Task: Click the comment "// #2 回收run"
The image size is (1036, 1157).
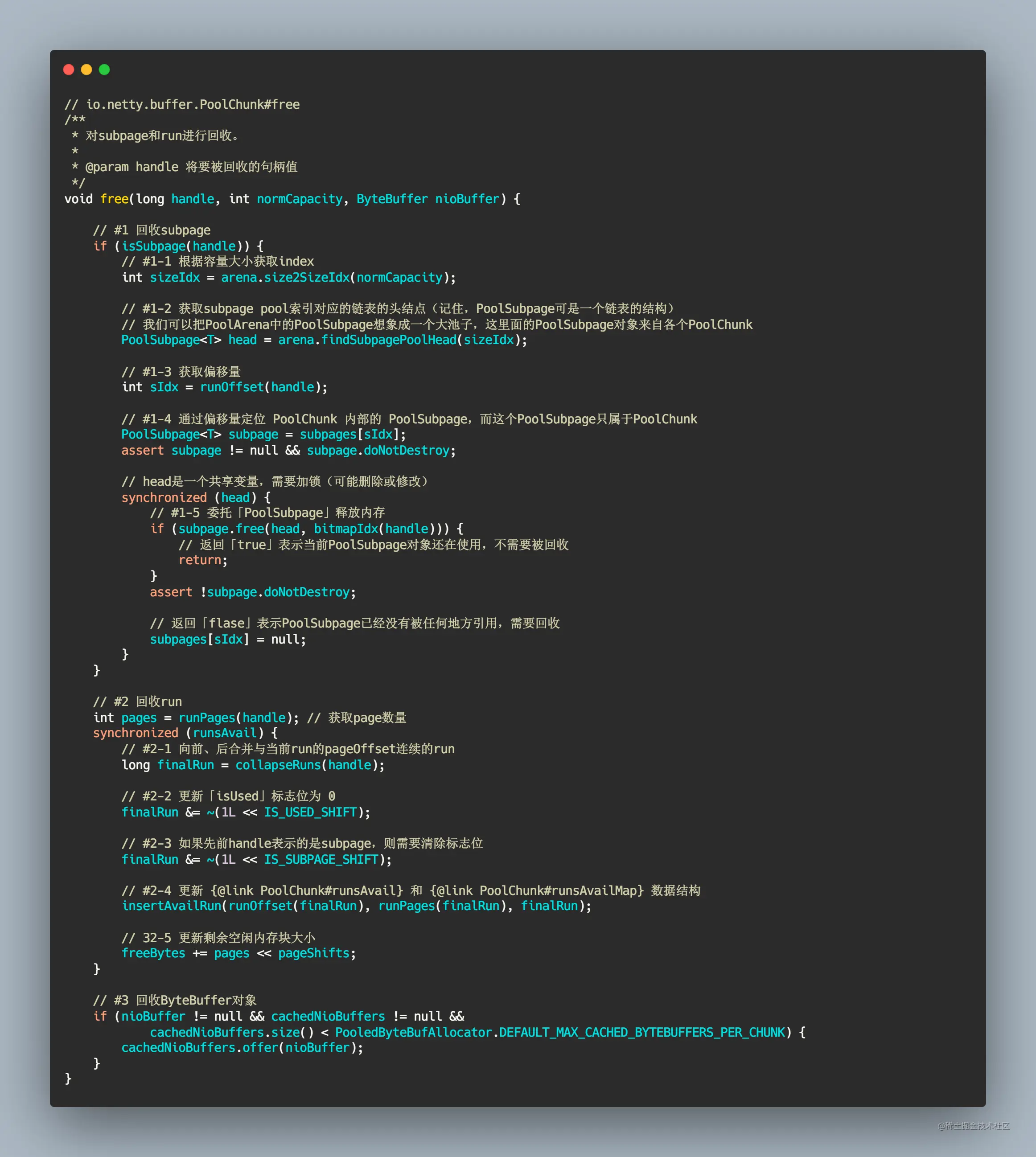Action: click(x=138, y=702)
